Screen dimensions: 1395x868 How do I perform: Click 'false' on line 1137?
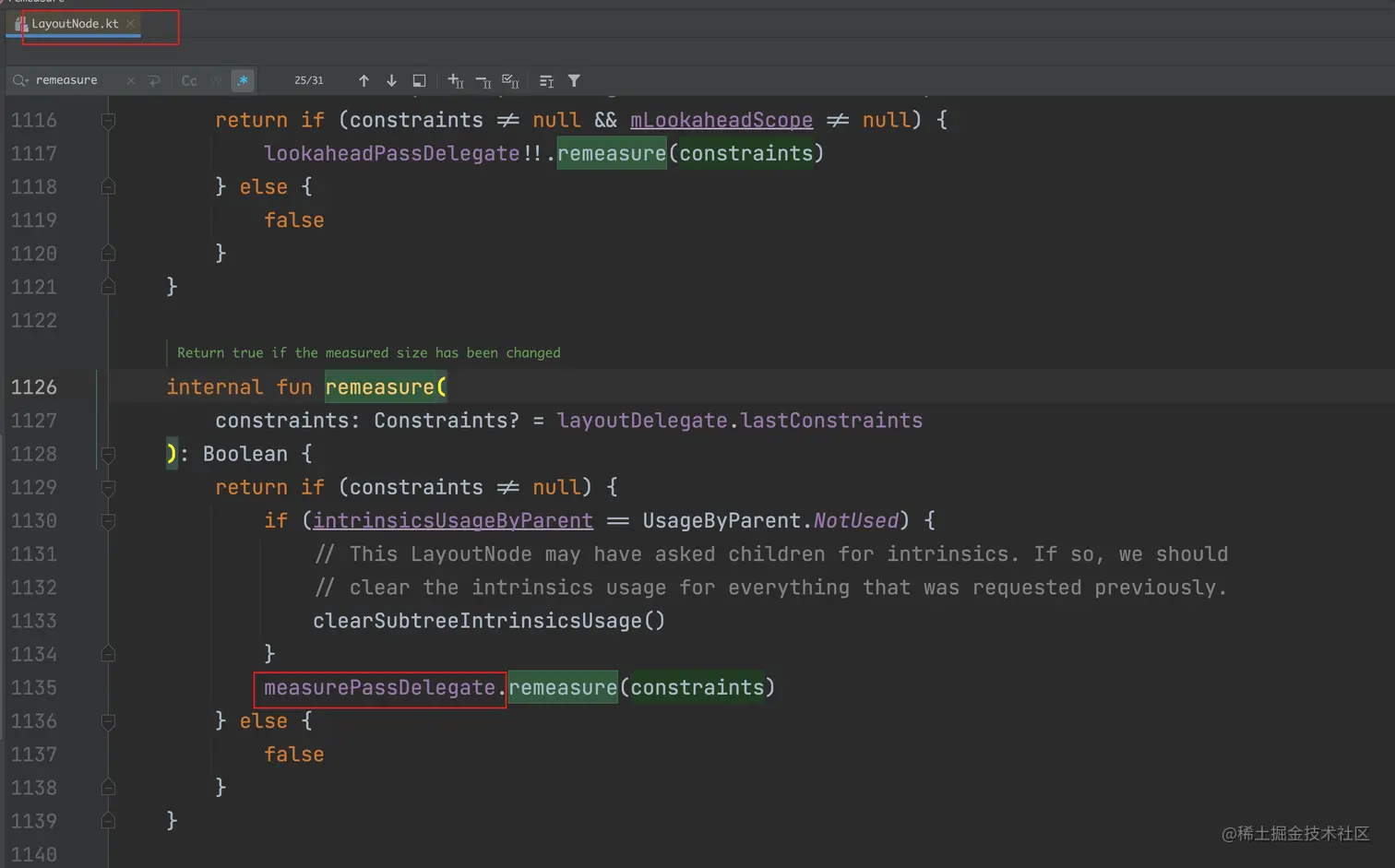(x=293, y=754)
